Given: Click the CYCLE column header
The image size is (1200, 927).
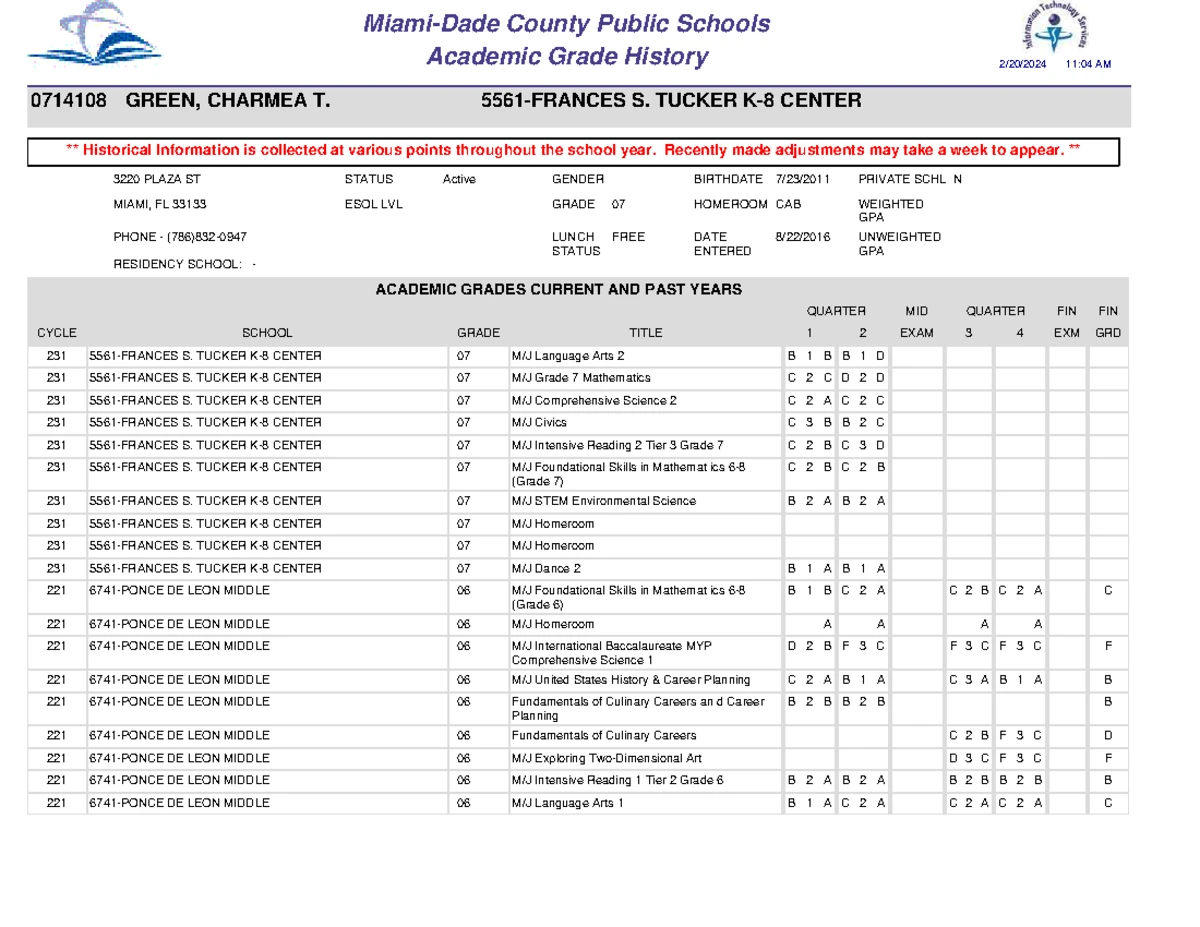Looking at the screenshot, I should 57,333.
